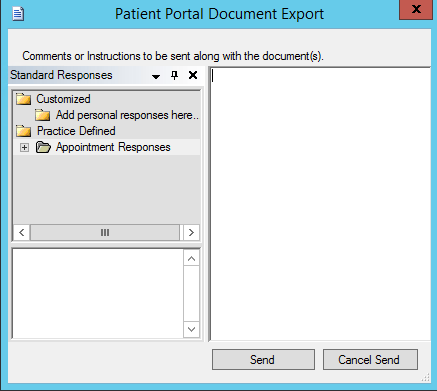Click in the comments text area
This screenshot has height=391, width=437.
pos(320,204)
